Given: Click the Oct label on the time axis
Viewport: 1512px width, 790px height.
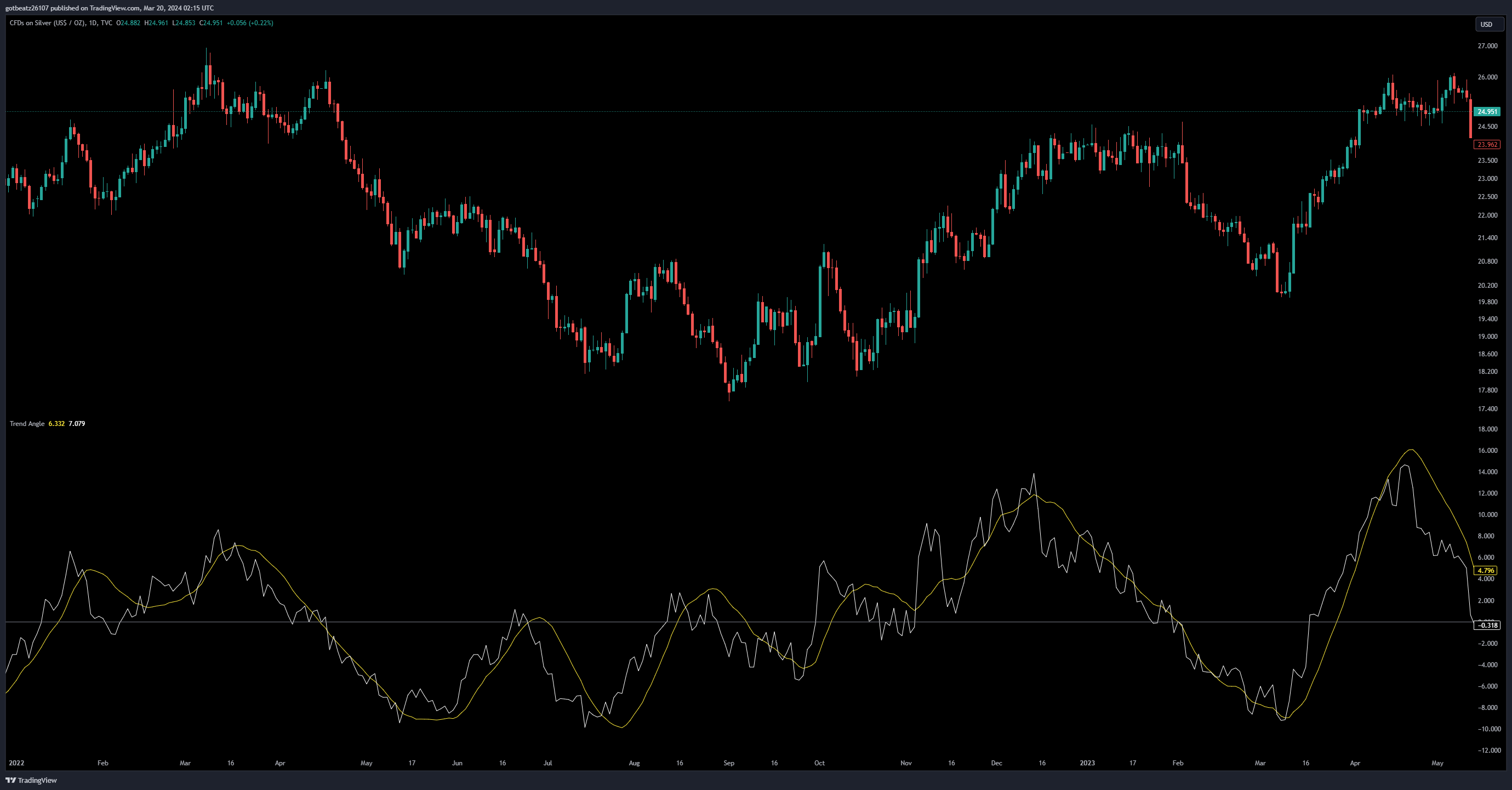Looking at the screenshot, I should 819,763.
